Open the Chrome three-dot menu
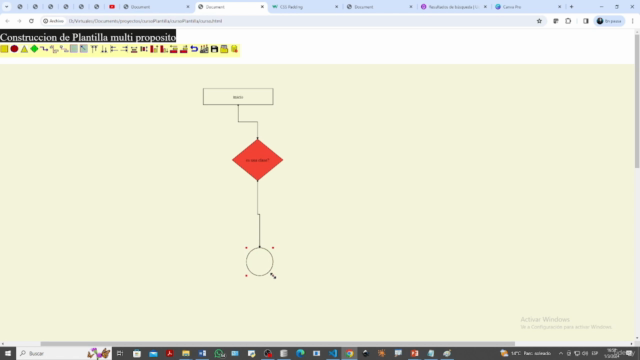 pos(633,21)
